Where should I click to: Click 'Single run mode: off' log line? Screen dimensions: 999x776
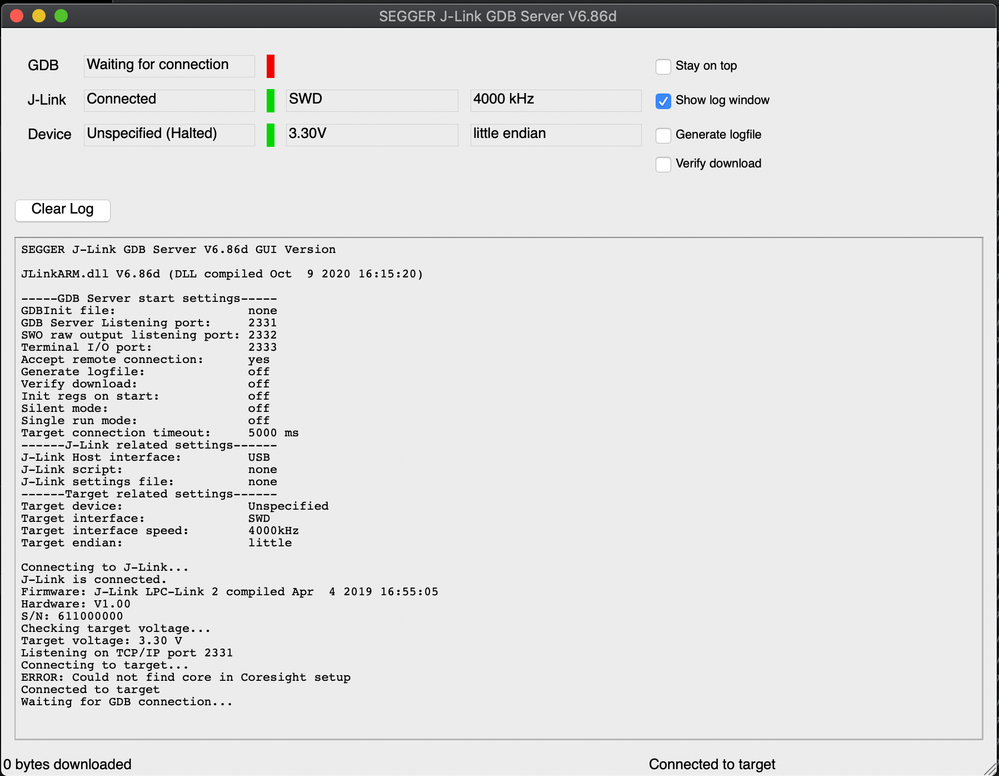coord(145,420)
